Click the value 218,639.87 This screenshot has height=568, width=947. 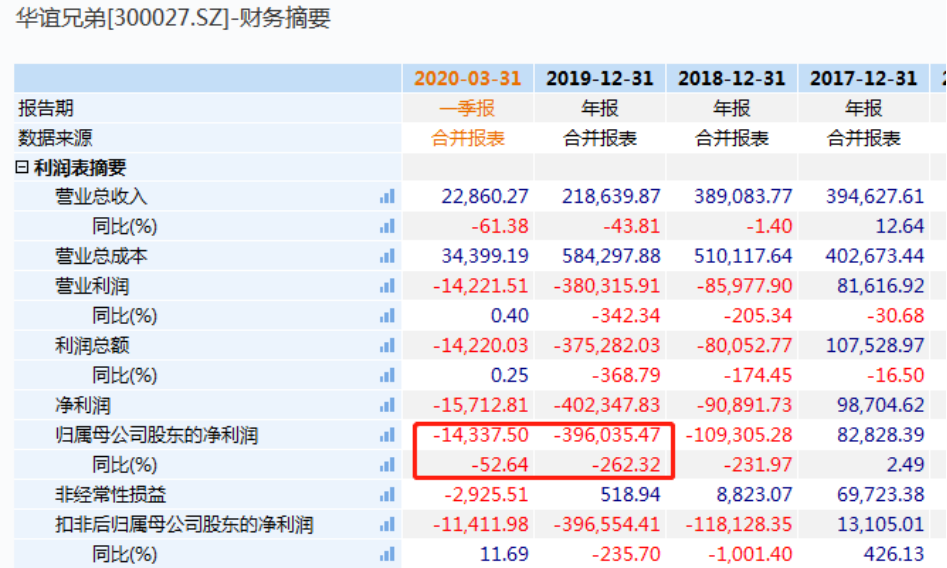(611, 196)
